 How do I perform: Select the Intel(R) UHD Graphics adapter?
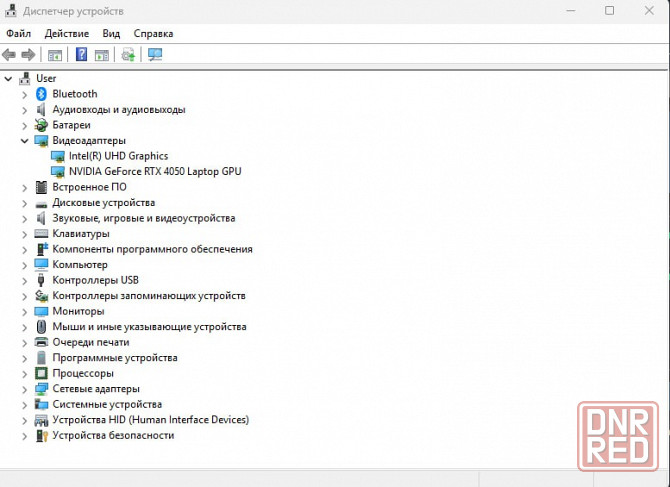118,156
